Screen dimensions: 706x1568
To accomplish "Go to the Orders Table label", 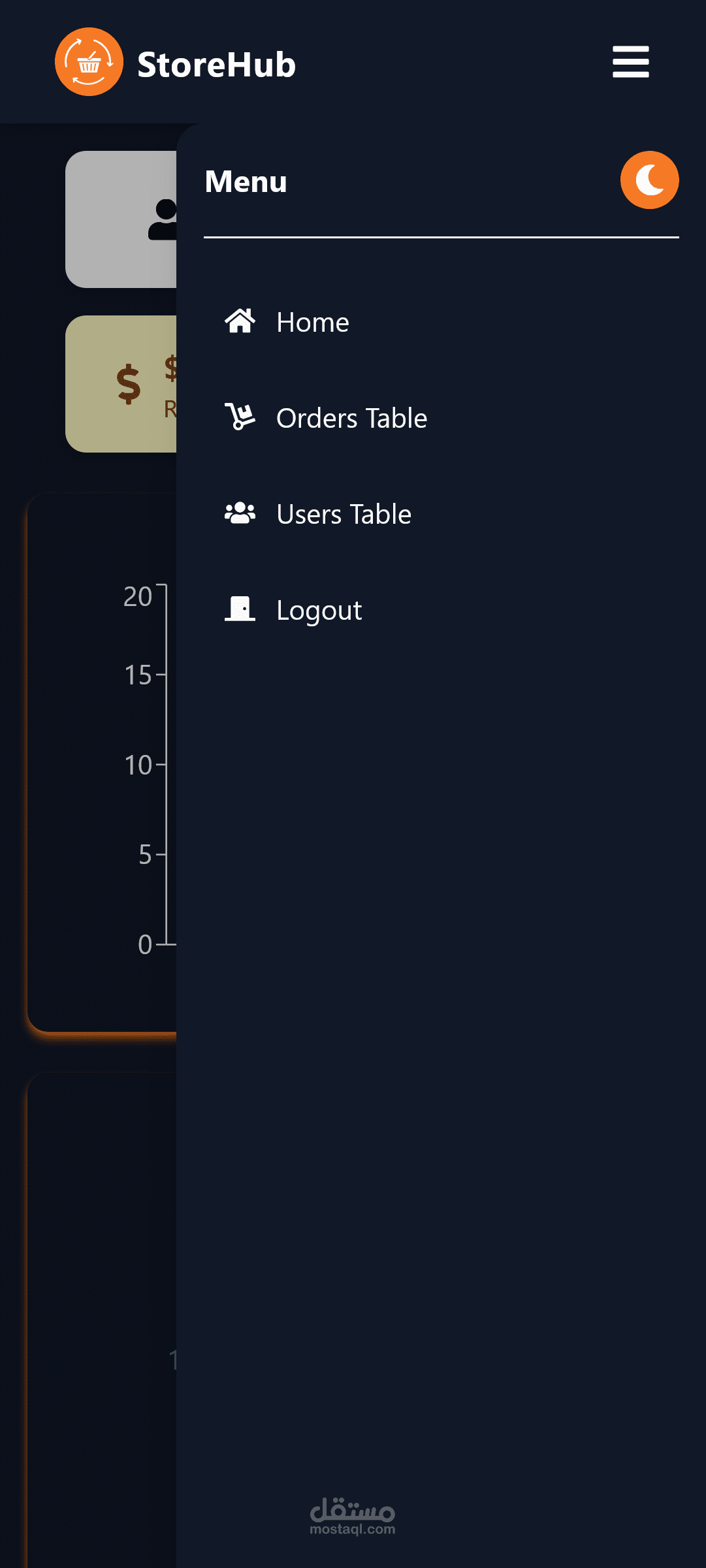I will 351,419.
